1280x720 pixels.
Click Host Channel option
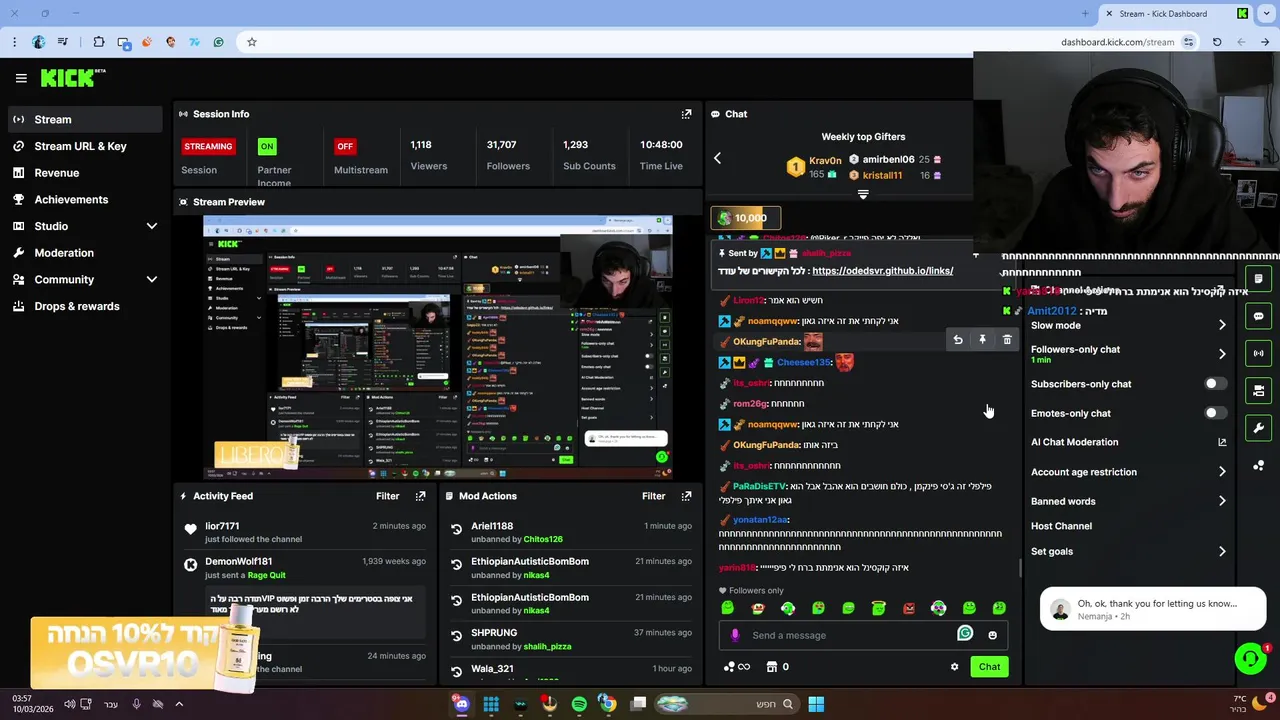(x=1061, y=526)
